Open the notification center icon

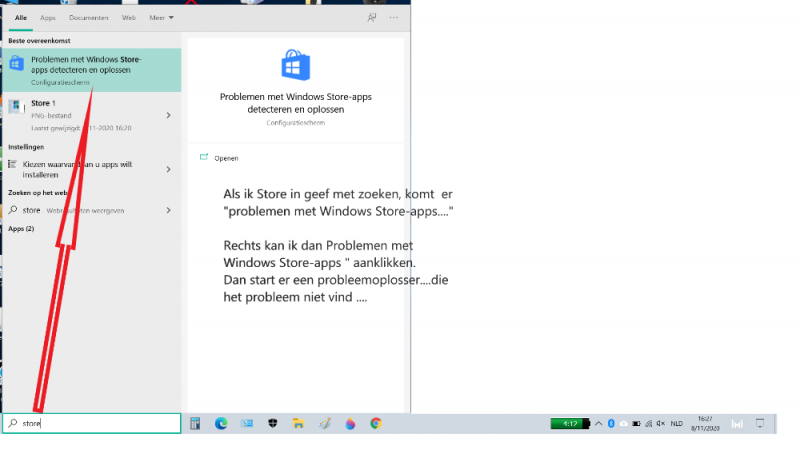coord(760,424)
